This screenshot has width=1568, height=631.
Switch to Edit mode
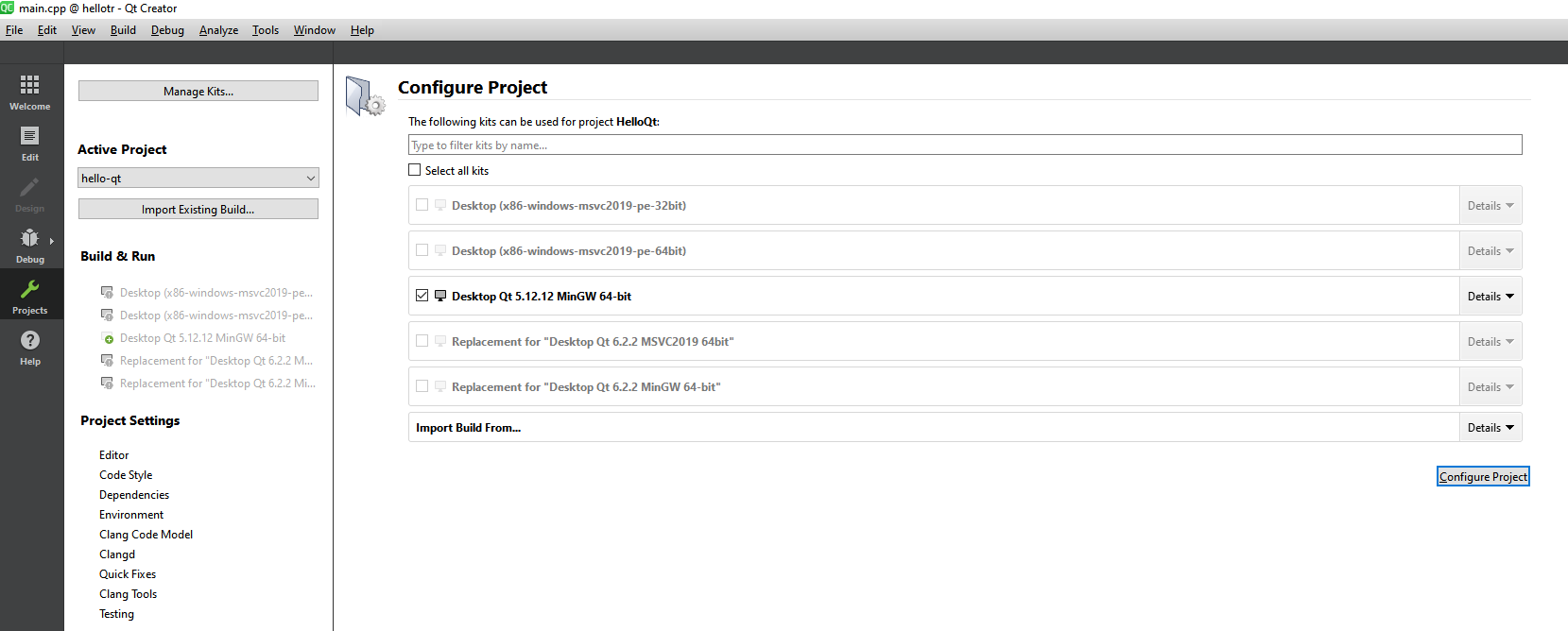tap(30, 143)
